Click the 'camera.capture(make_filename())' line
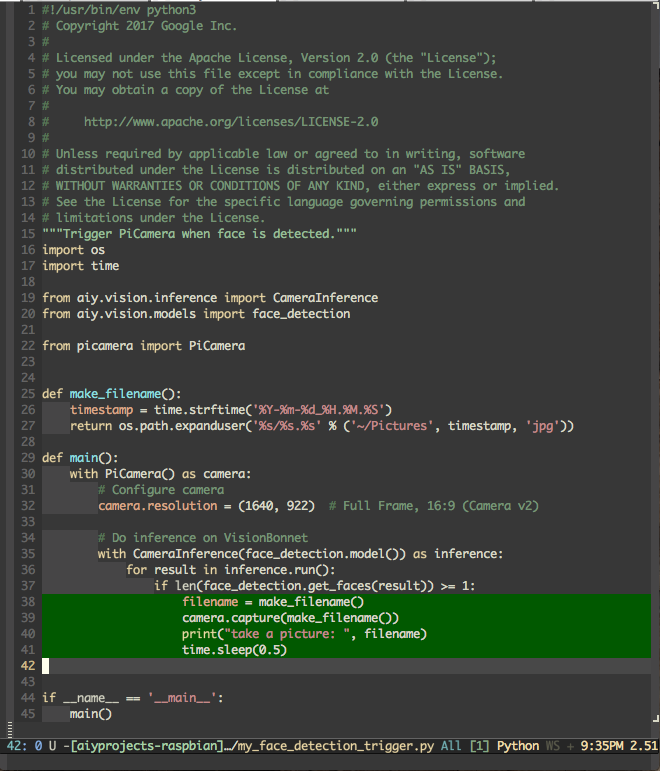This screenshot has height=771, width=660. point(290,618)
